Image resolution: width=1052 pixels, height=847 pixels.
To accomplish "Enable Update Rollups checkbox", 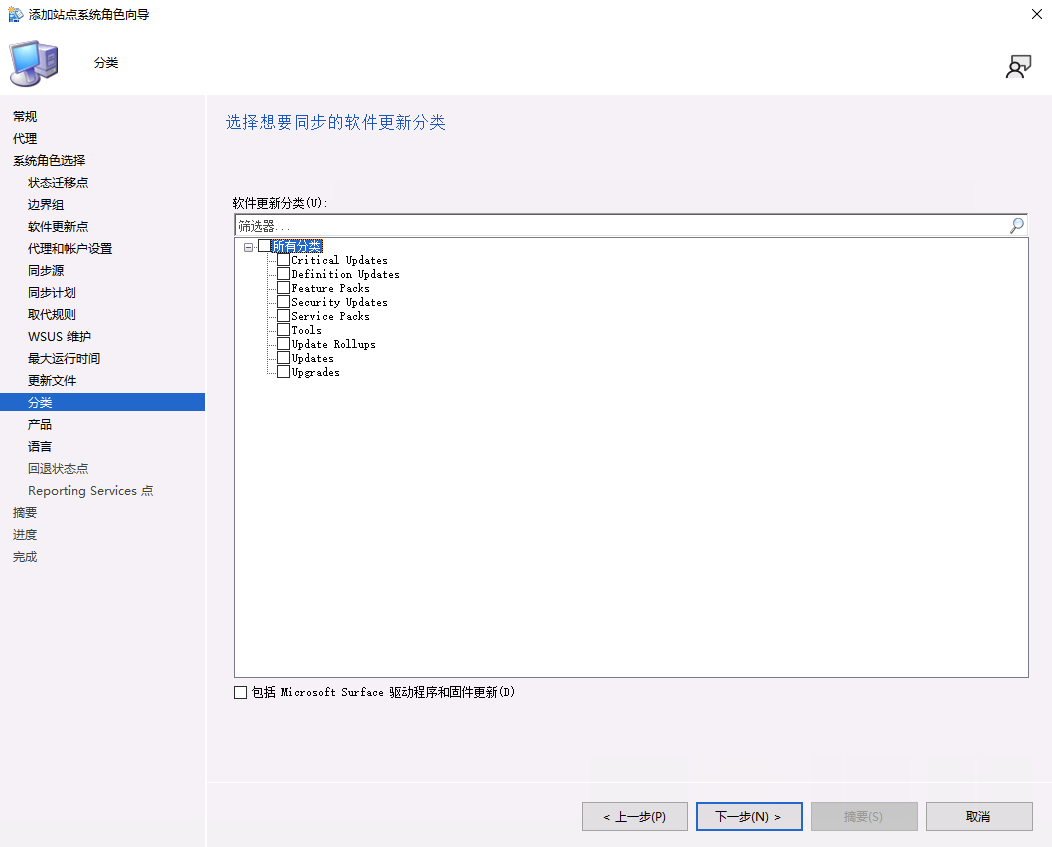I will [284, 344].
